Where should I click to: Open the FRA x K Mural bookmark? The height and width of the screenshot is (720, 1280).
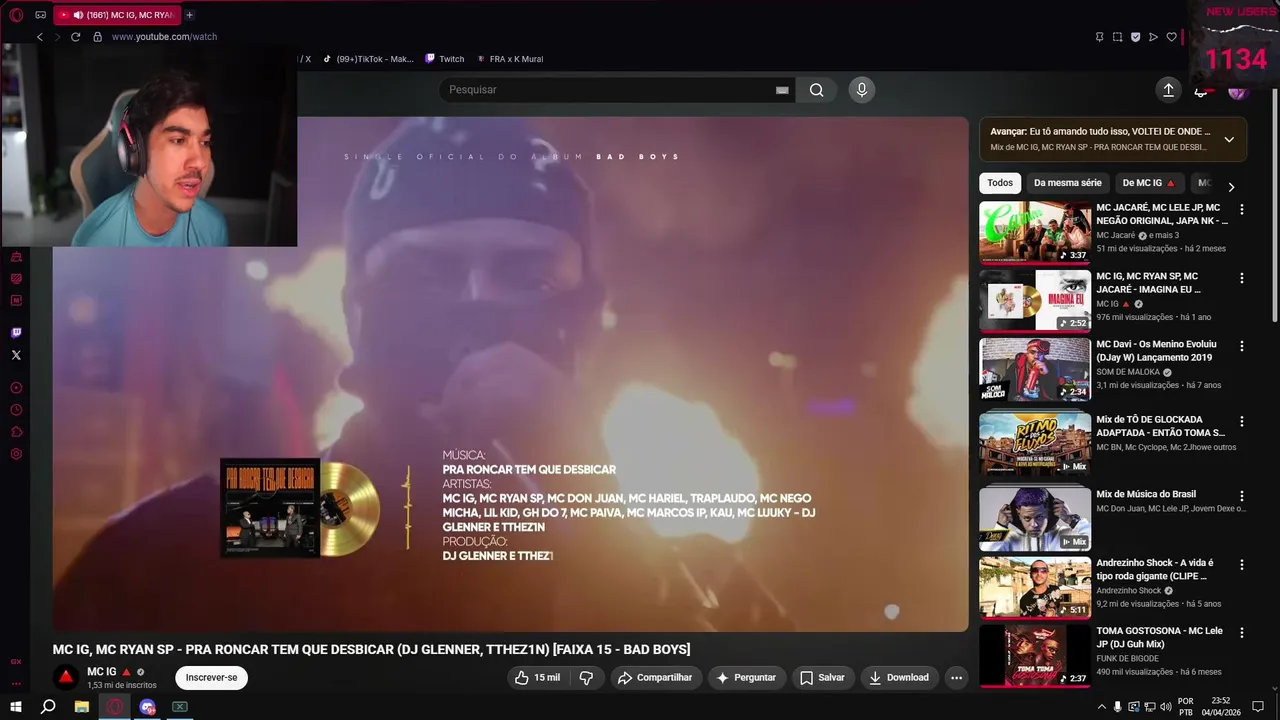point(510,59)
